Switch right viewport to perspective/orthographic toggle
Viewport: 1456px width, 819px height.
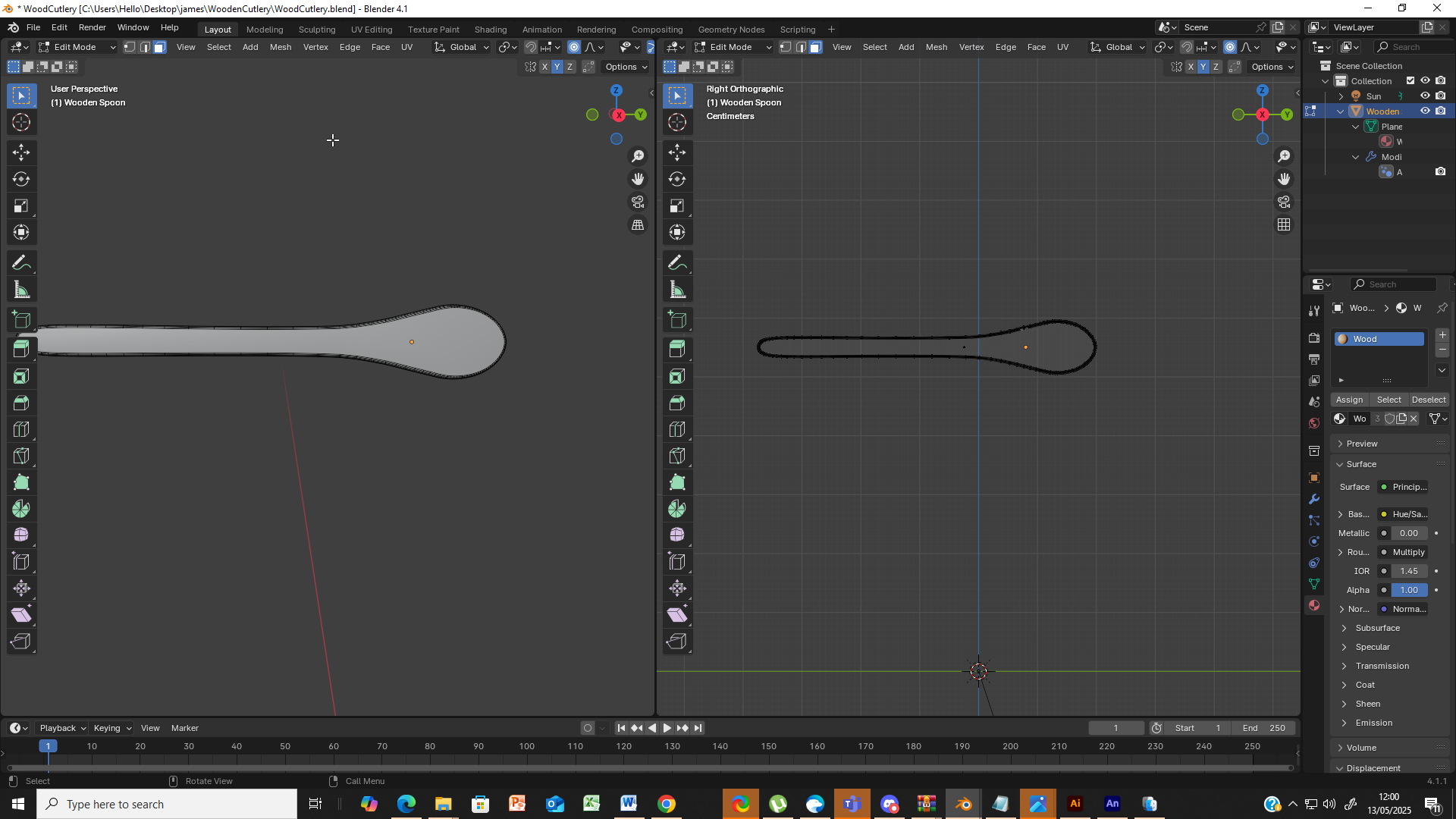1284,224
